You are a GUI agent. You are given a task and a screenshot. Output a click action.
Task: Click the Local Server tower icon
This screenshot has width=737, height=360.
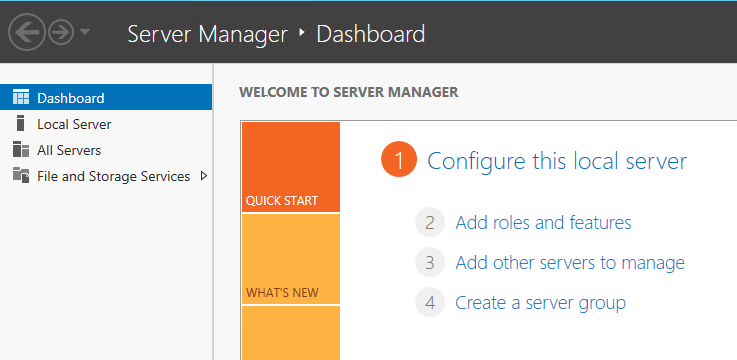[x=20, y=123]
